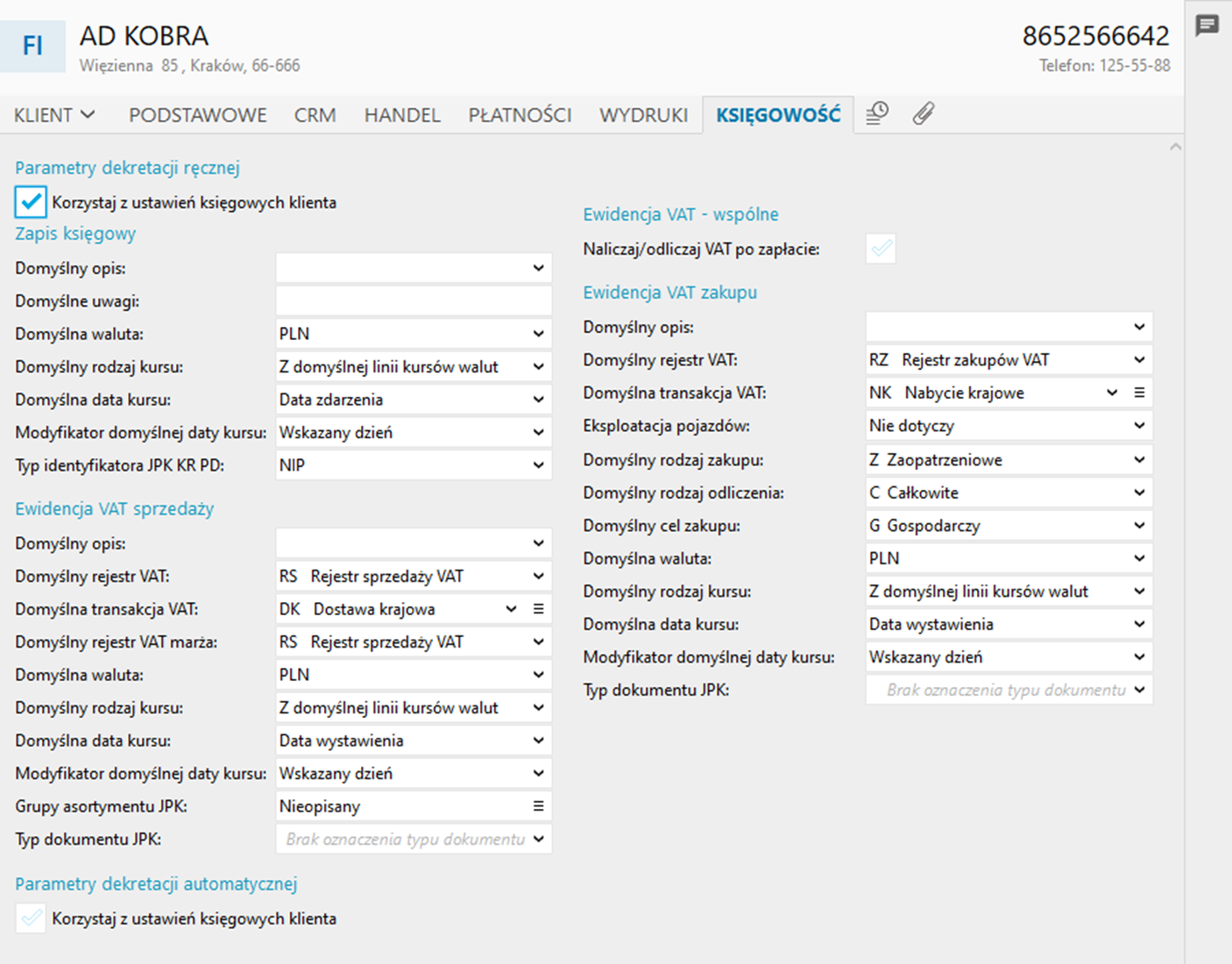Viewport: 1232px width, 964px height.
Task: Uncheck manual Korzystaj z ustawień księgowych klienta
Action: (x=31, y=202)
